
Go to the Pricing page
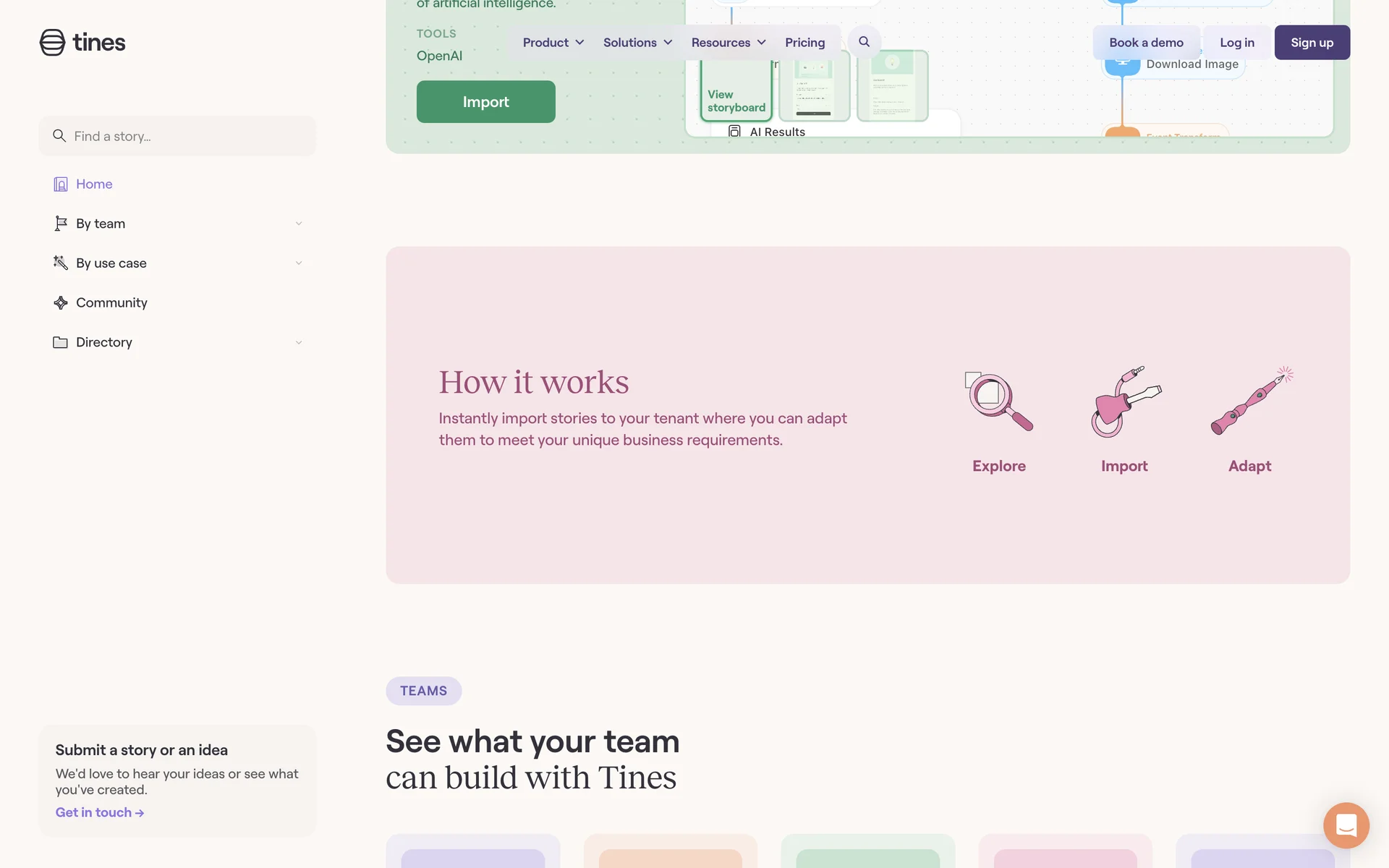click(804, 43)
